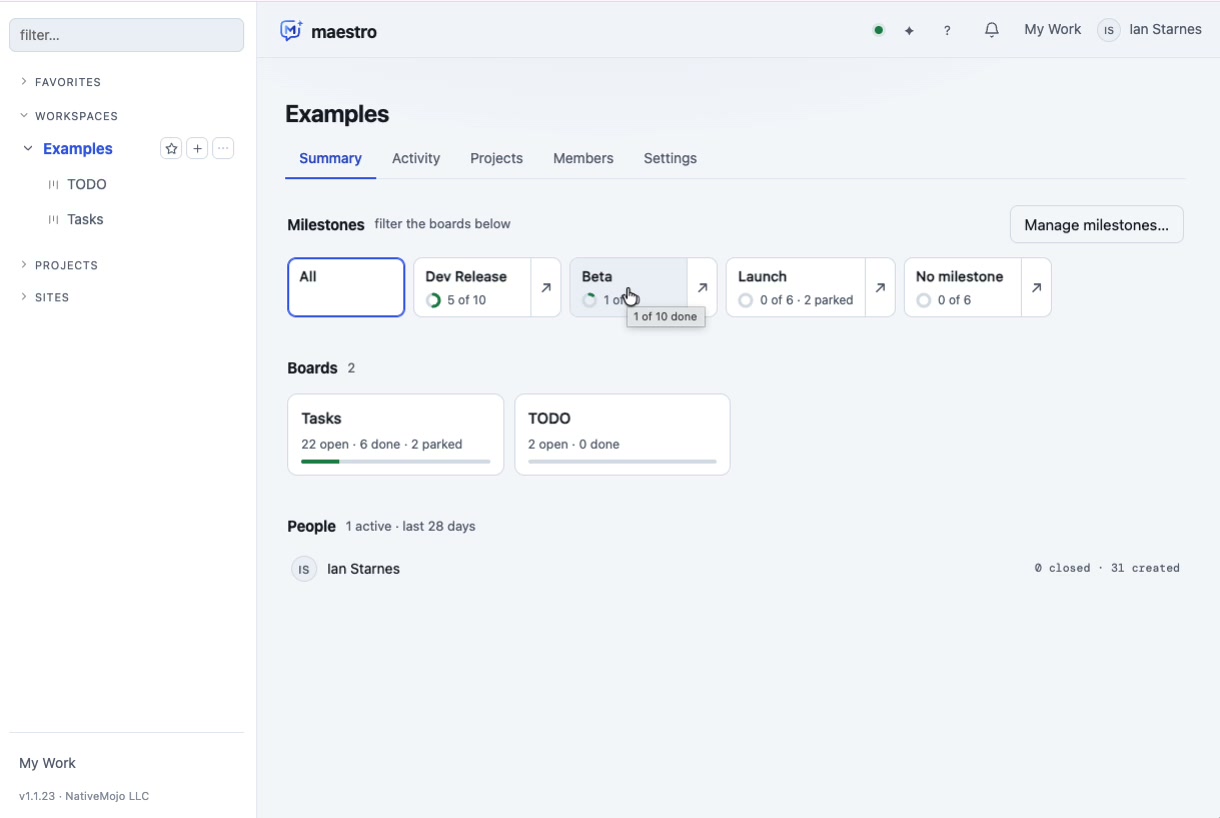Open Launch milestone arrow link
Screen dimensions: 1220x818
click(880, 288)
